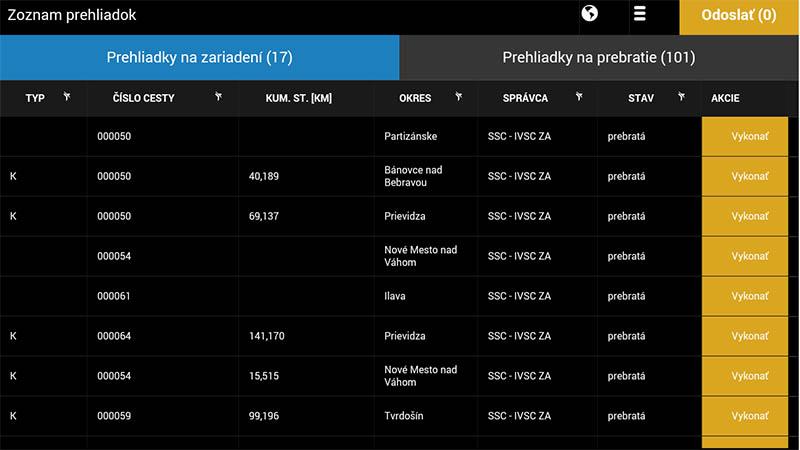Select the SPRÁVCA column header
This screenshot has width=800, height=450.
click(x=525, y=98)
